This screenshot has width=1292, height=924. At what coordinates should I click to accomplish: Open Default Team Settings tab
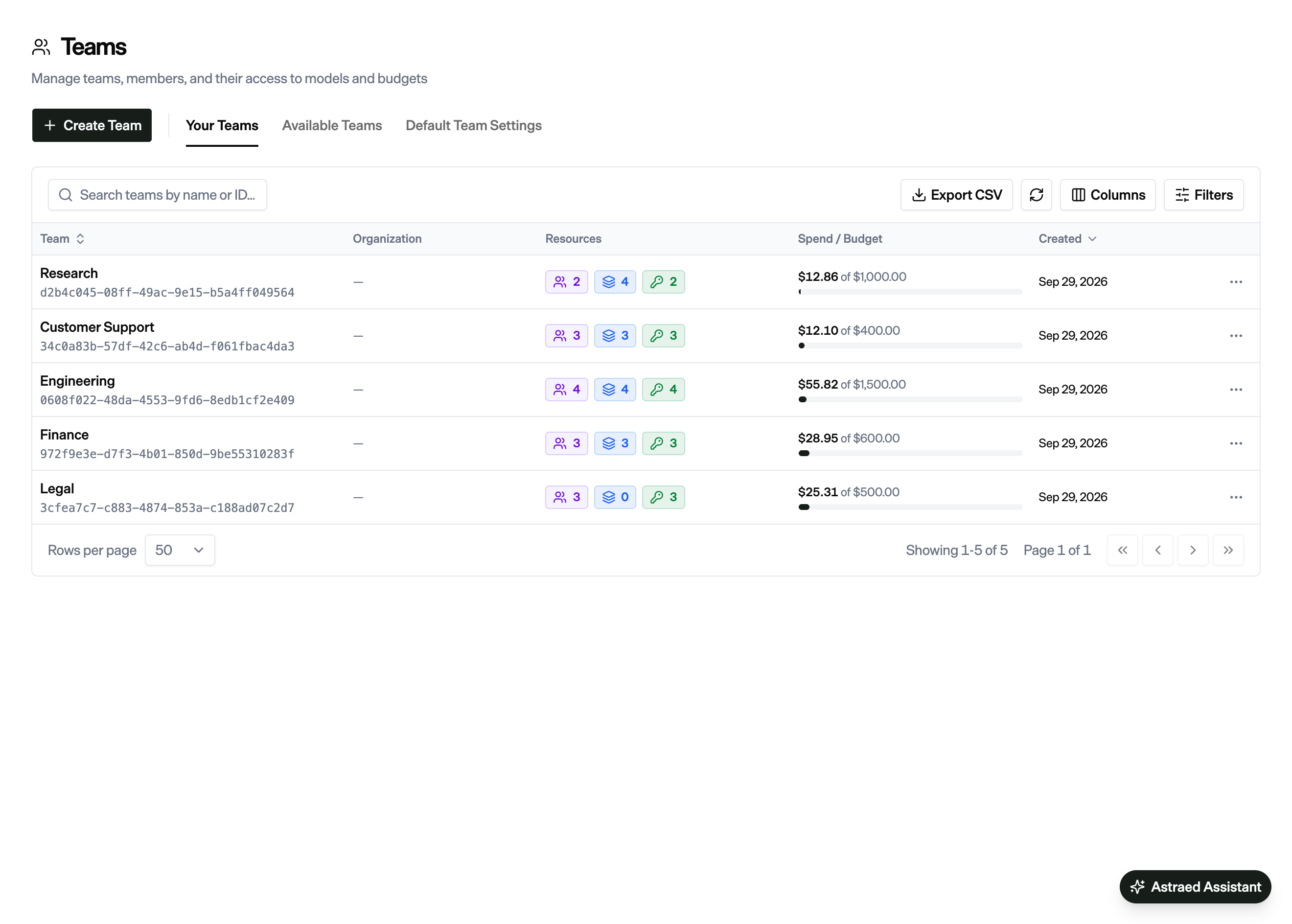click(x=473, y=126)
